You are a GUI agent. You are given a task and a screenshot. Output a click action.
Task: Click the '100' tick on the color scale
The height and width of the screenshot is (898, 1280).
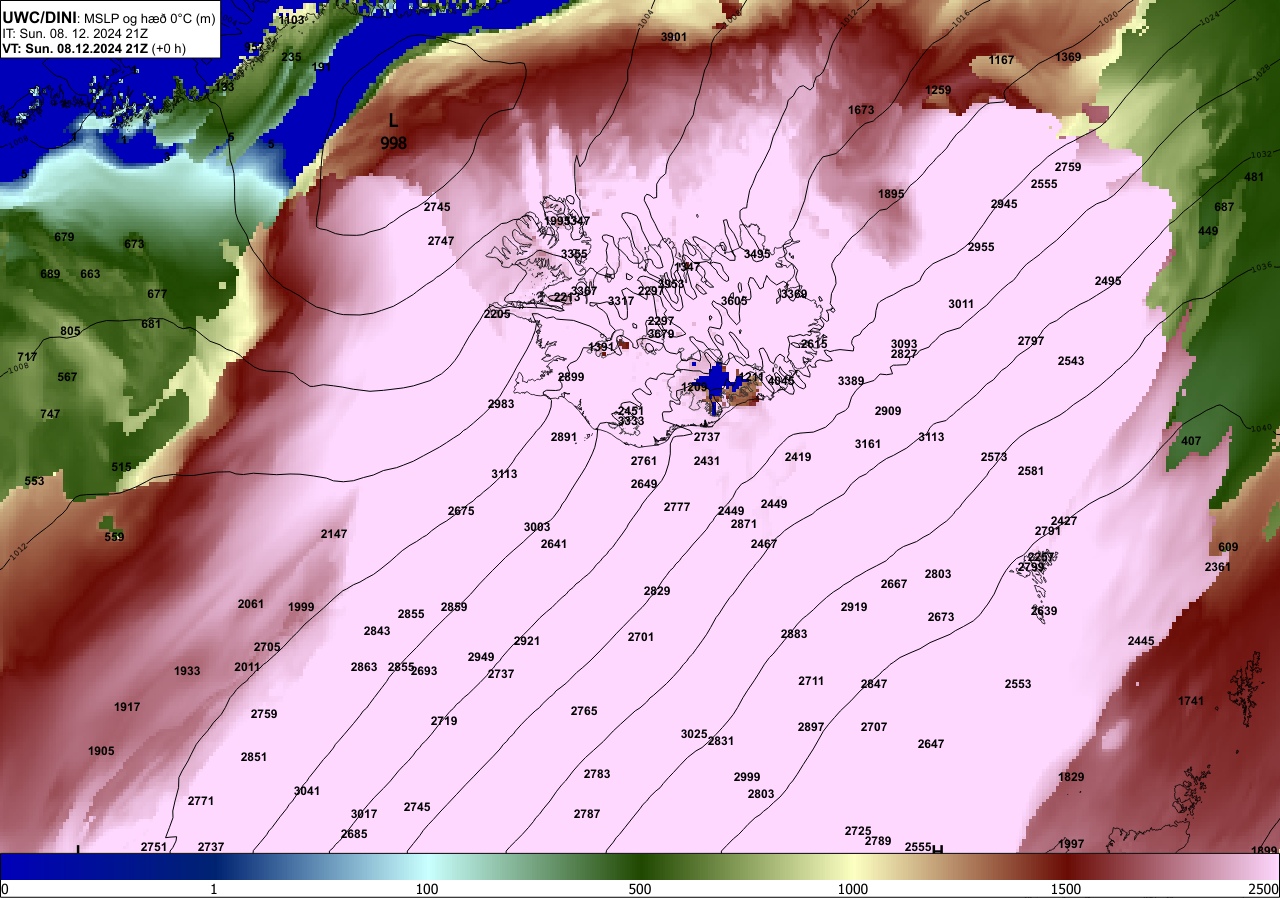[427, 889]
